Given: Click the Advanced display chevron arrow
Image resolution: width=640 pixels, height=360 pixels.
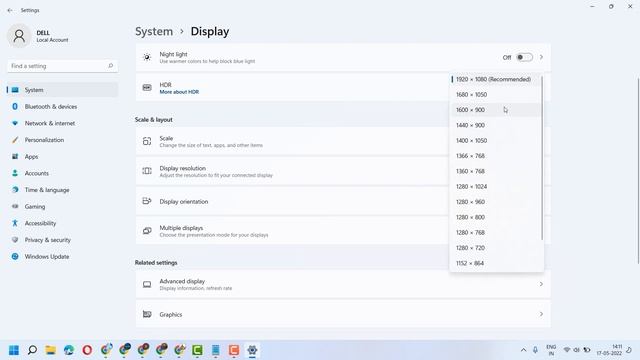Looking at the screenshot, I should 541,284.
